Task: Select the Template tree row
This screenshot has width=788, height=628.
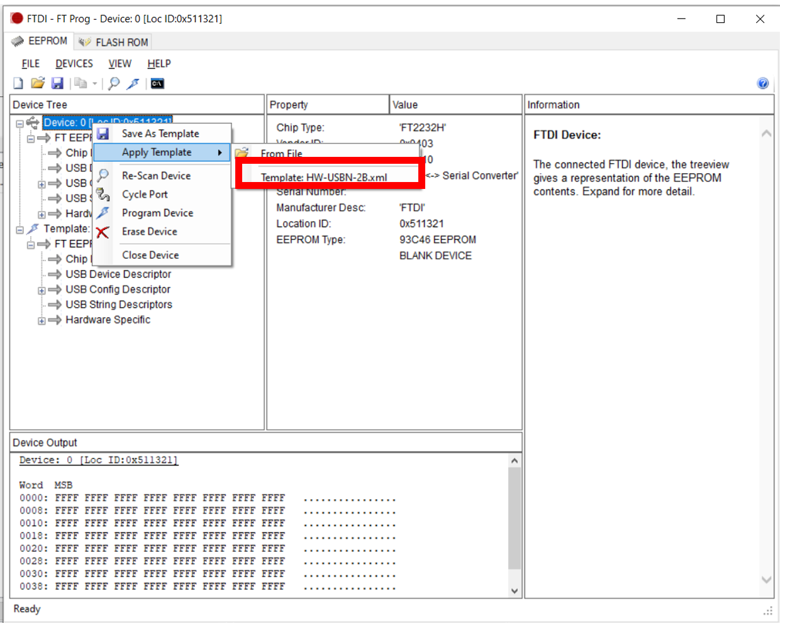Action: point(66,229)
